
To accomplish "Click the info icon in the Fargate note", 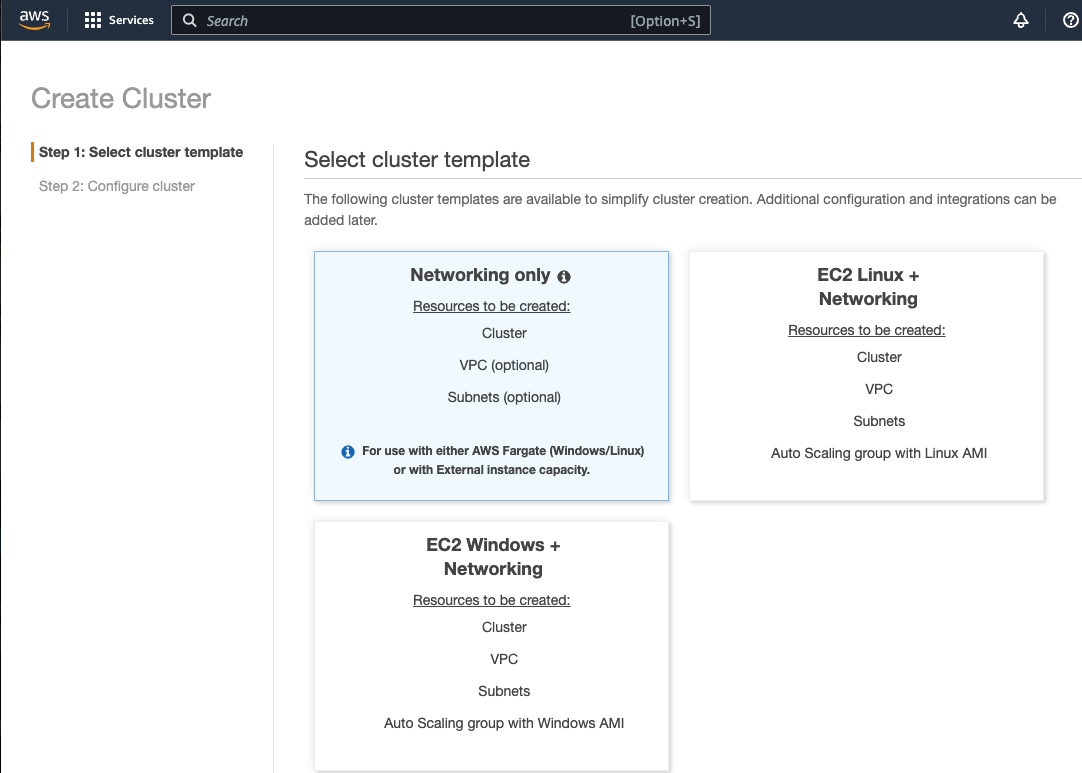I will pos(347,451).
